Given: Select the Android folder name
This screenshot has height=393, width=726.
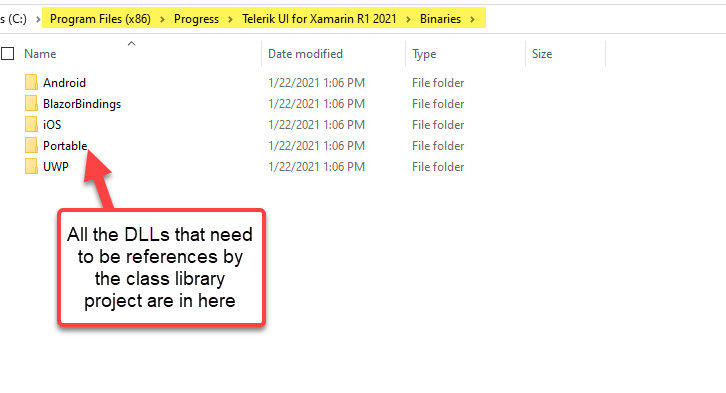Looking at the screenshot, I should [x=64, y=82].
